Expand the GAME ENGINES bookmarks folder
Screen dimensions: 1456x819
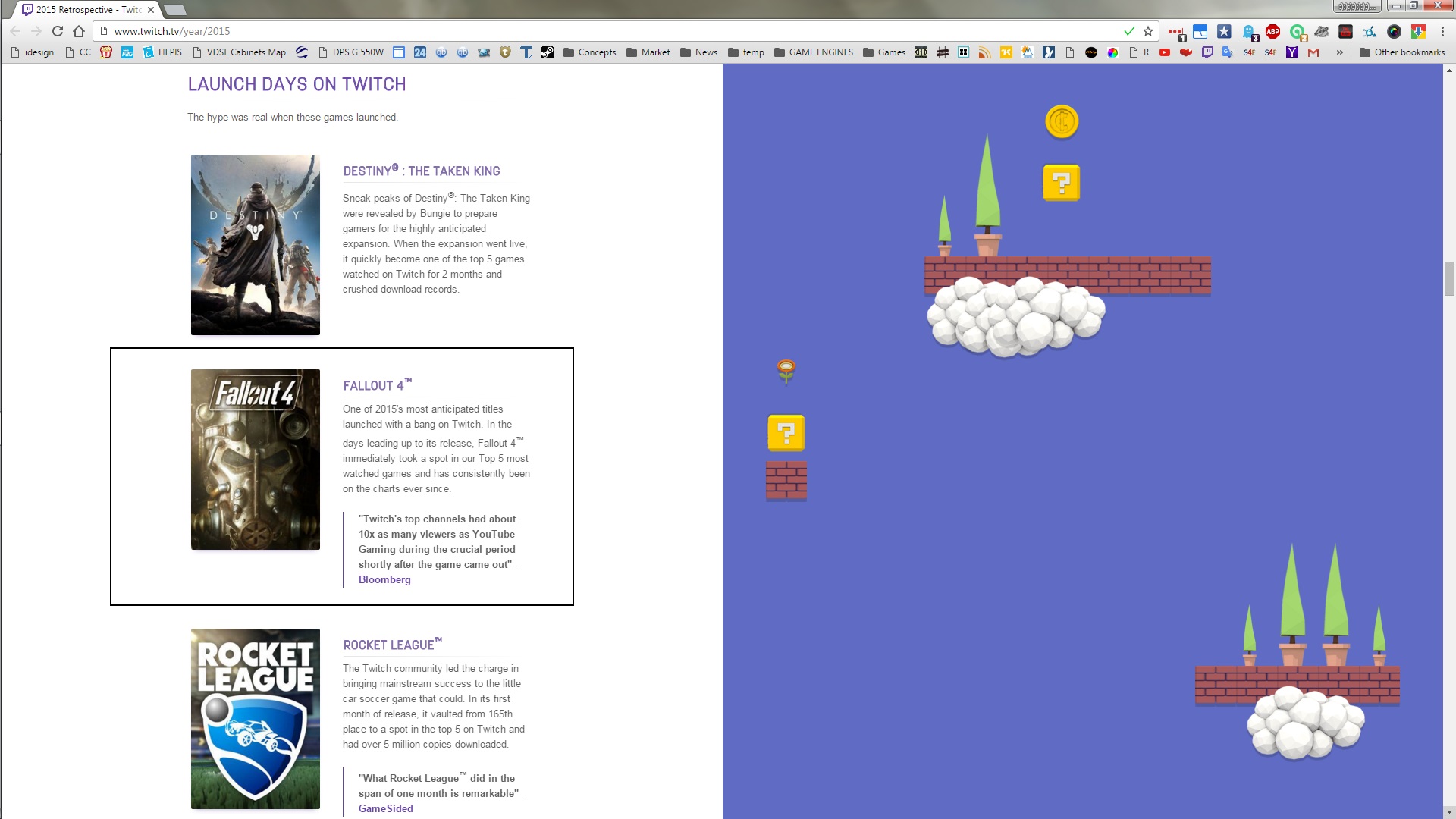click(814, 52)
